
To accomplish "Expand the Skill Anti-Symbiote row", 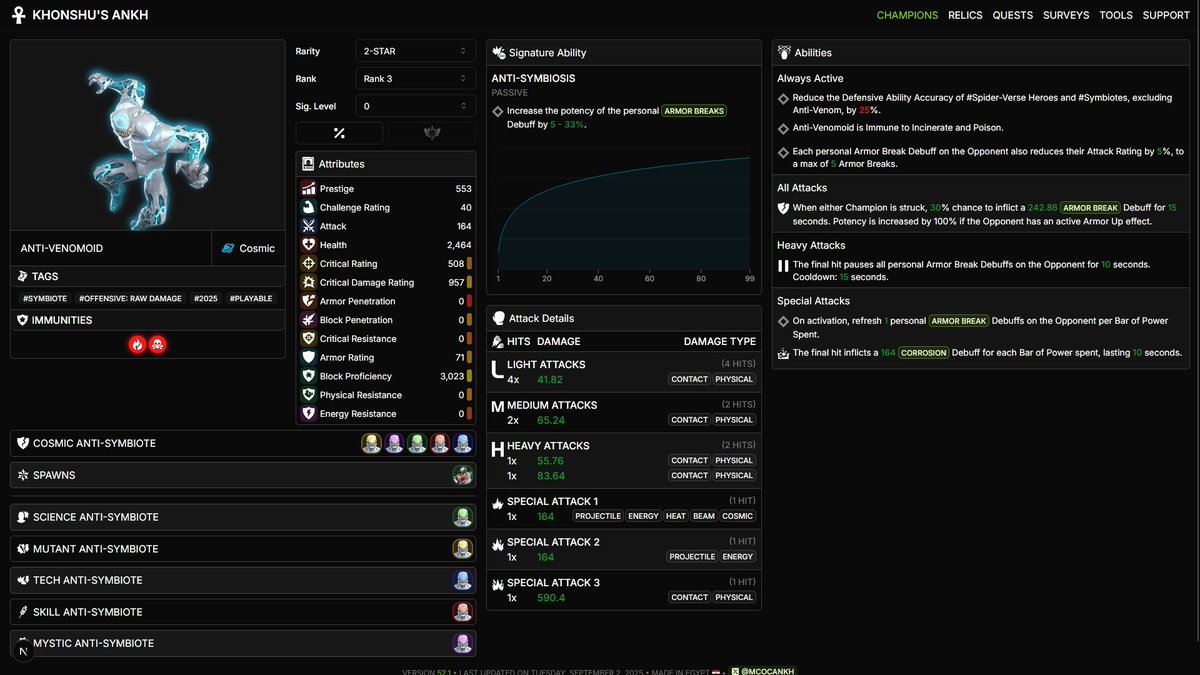I will pyautogui.click(x=243, y=611).
